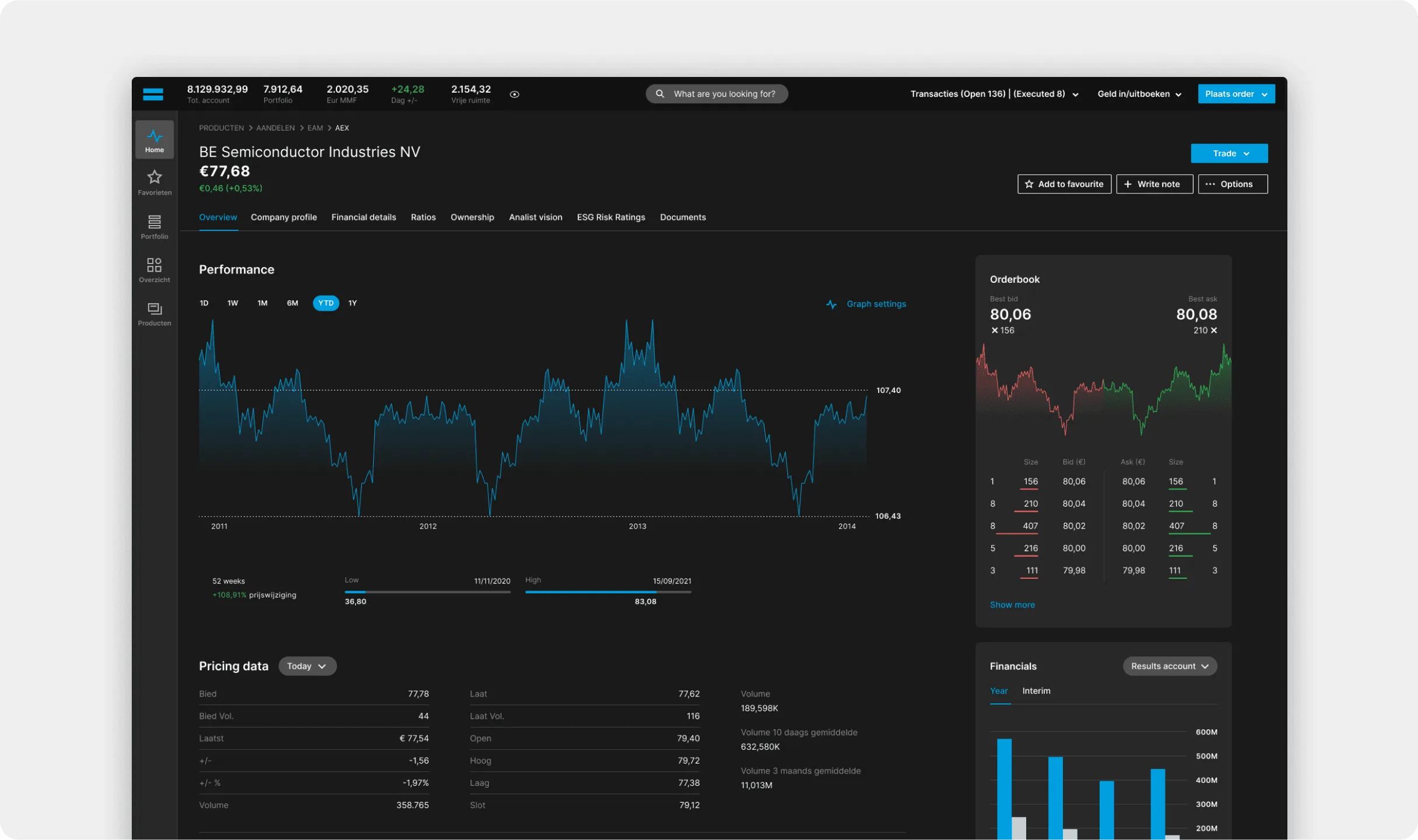Open Producten in sidebar

point(155,314)
